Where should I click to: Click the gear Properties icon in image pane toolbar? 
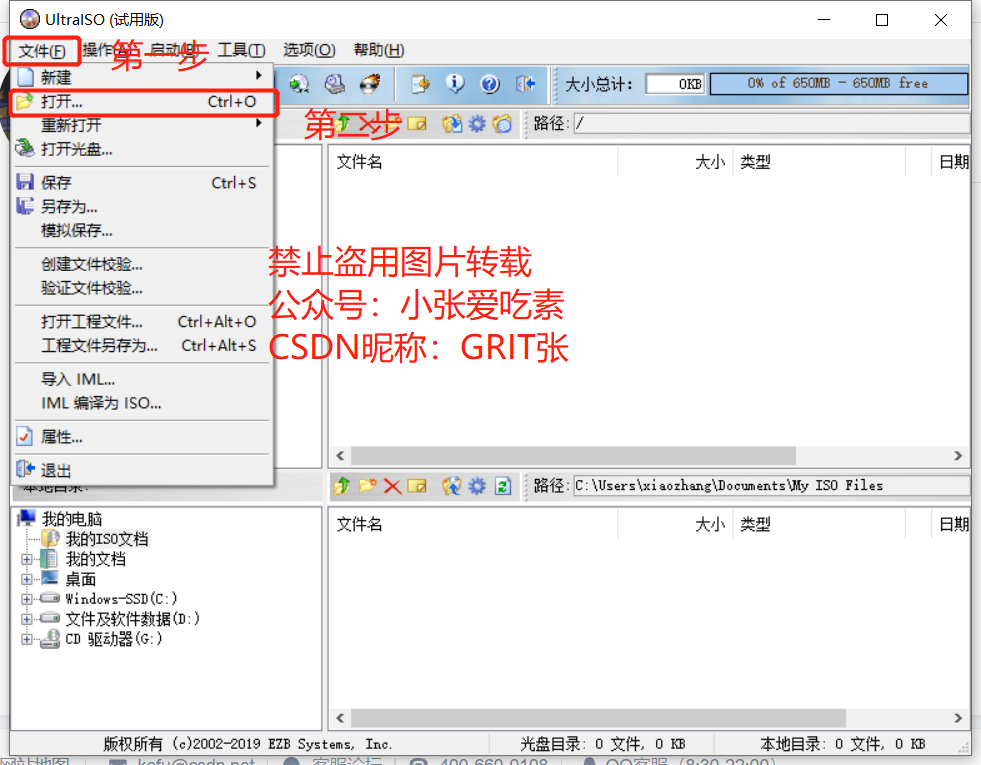click(477, 124)
